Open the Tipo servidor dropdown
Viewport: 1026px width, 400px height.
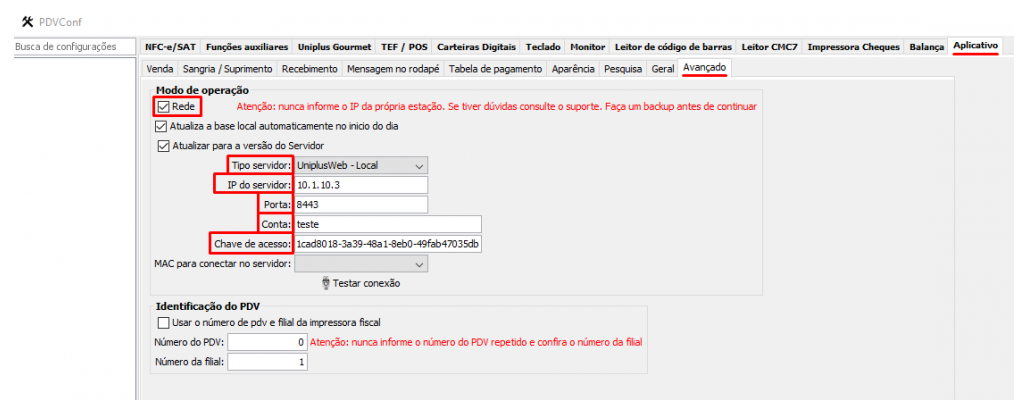pyautogui.click(x=360, y=165)
